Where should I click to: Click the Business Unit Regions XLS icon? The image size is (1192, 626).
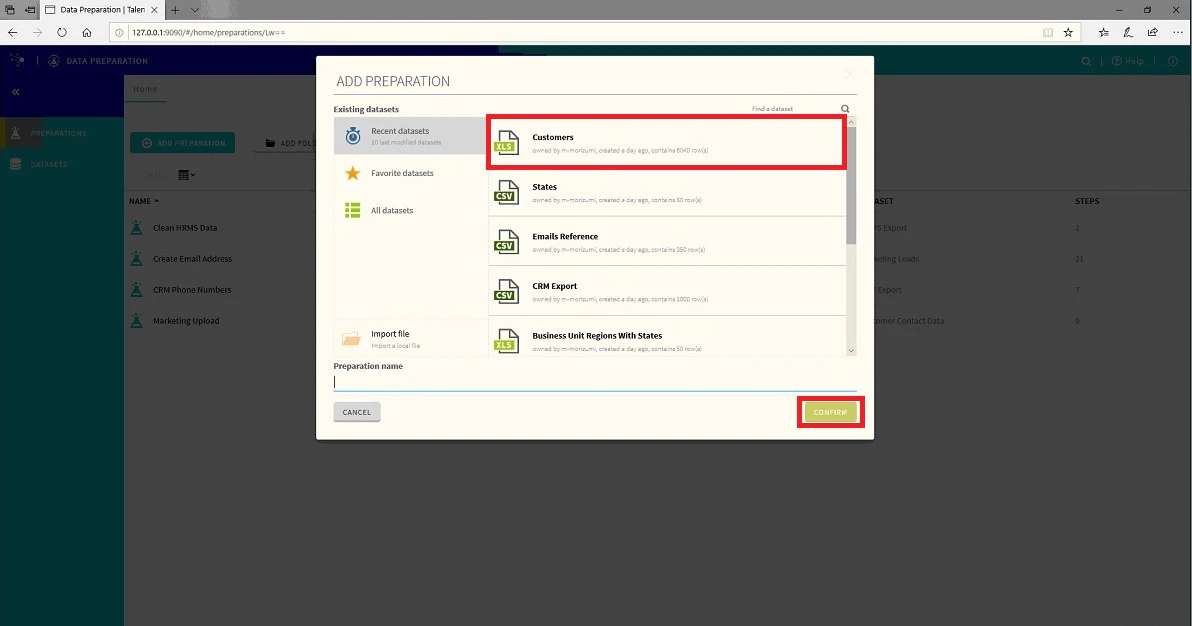click(506, 341)
